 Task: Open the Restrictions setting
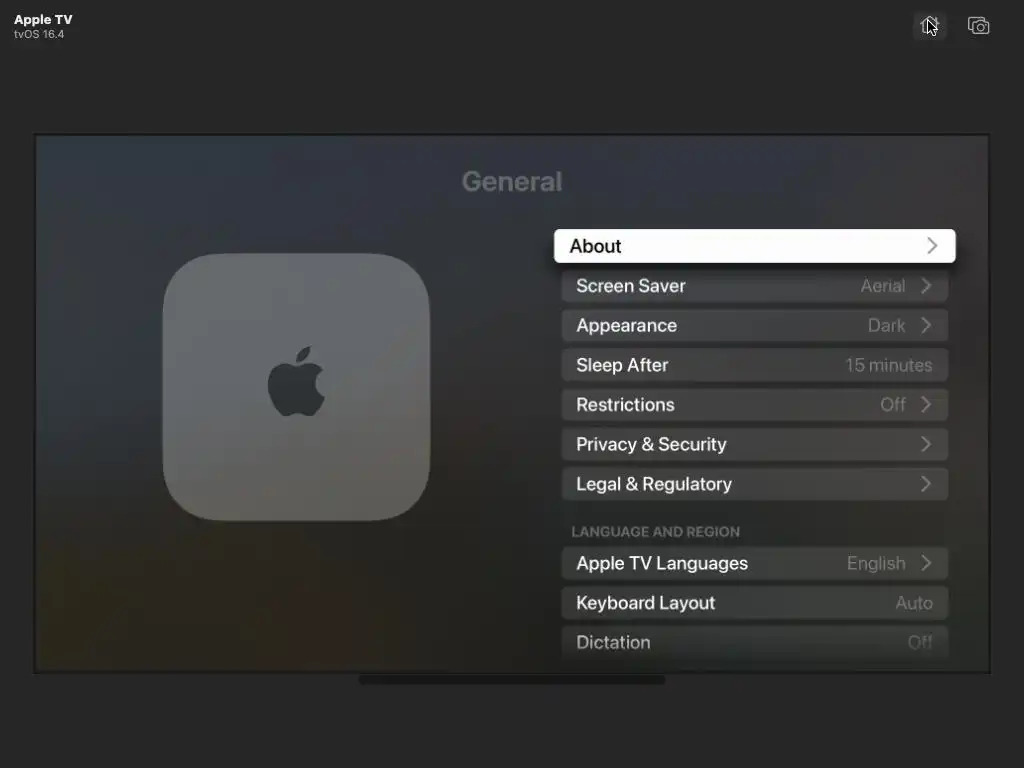pyautogui.click(x=754, y=405)
